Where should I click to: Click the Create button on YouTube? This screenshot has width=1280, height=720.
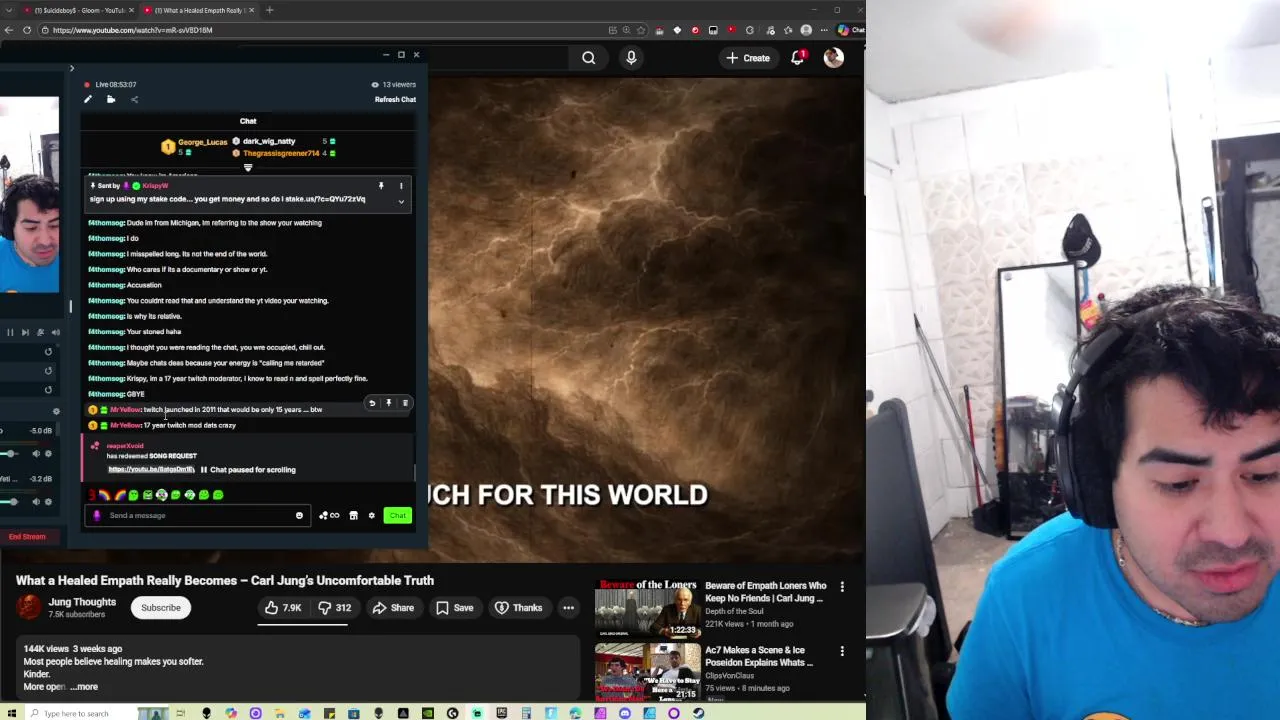pos(748,58)
